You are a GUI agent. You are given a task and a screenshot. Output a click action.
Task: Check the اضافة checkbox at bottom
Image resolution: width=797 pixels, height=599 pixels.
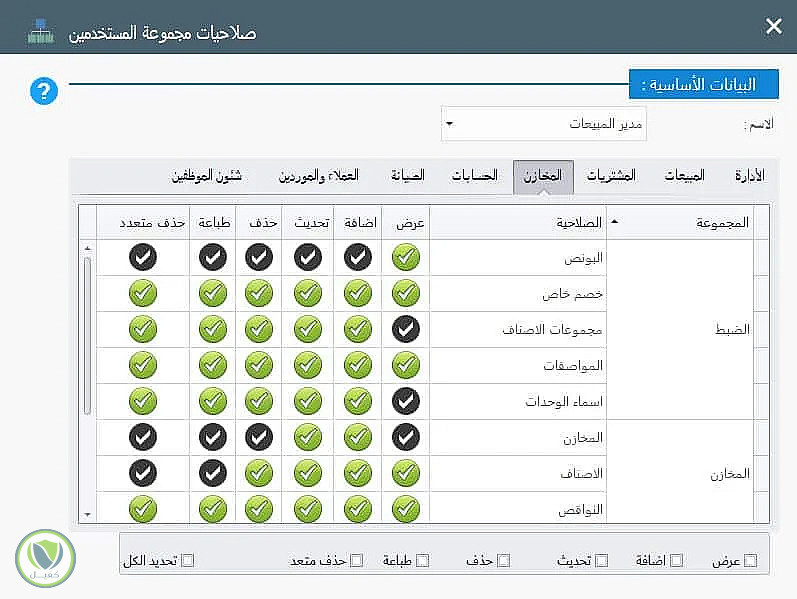pyautogui.click(x=677, y=560)
